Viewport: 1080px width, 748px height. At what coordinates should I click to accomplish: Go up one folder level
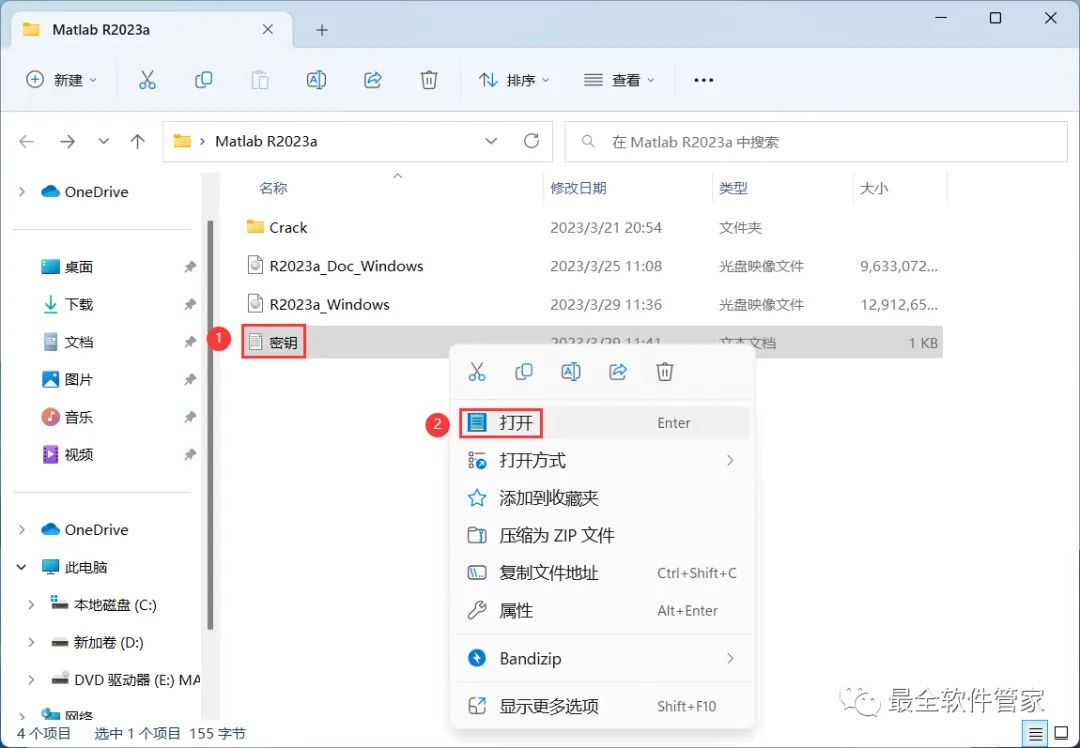point(138,142)
